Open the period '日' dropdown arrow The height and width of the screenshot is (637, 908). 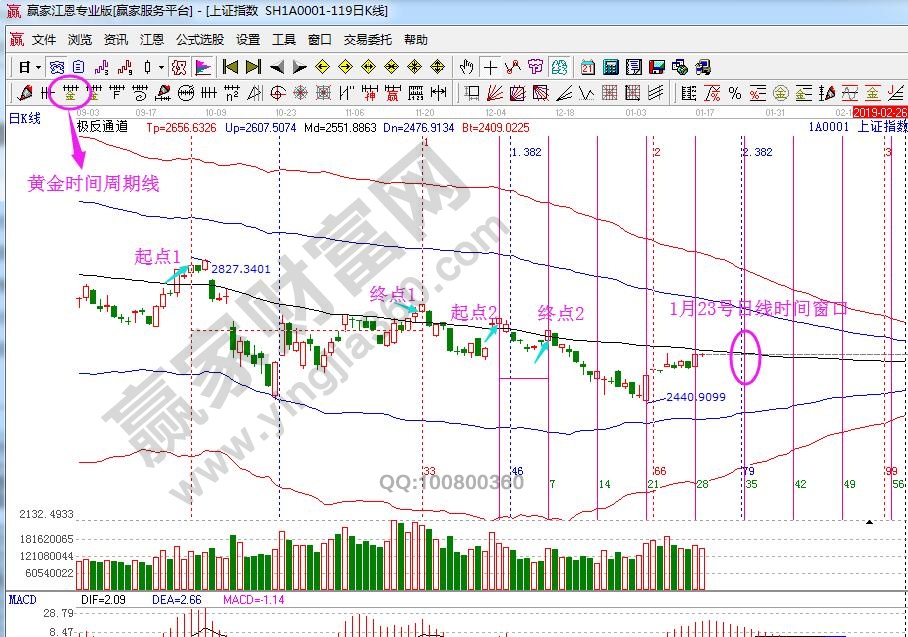(x=38, y=67)
